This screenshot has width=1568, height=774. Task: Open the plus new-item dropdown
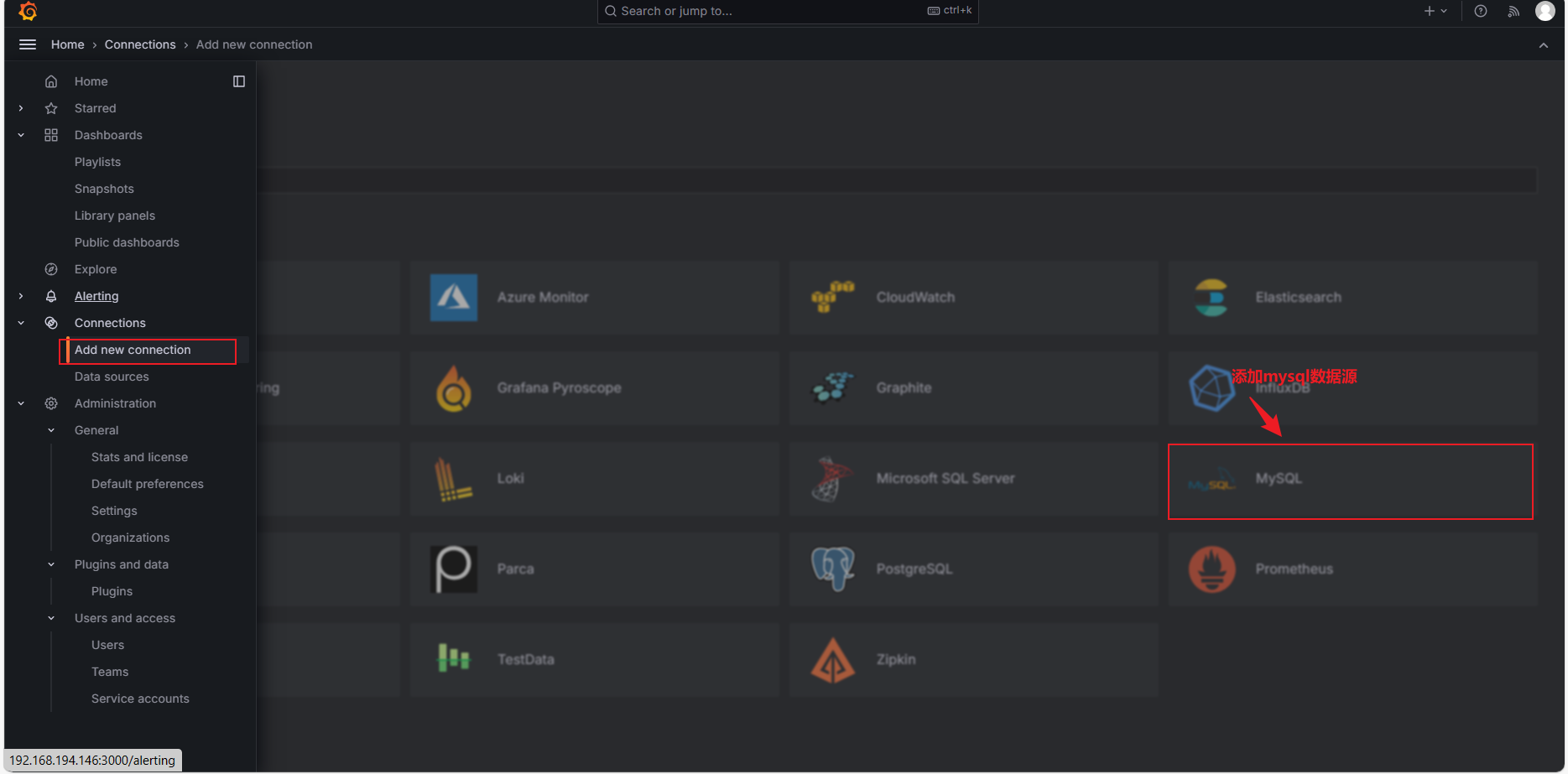(x=1435, y=11)
